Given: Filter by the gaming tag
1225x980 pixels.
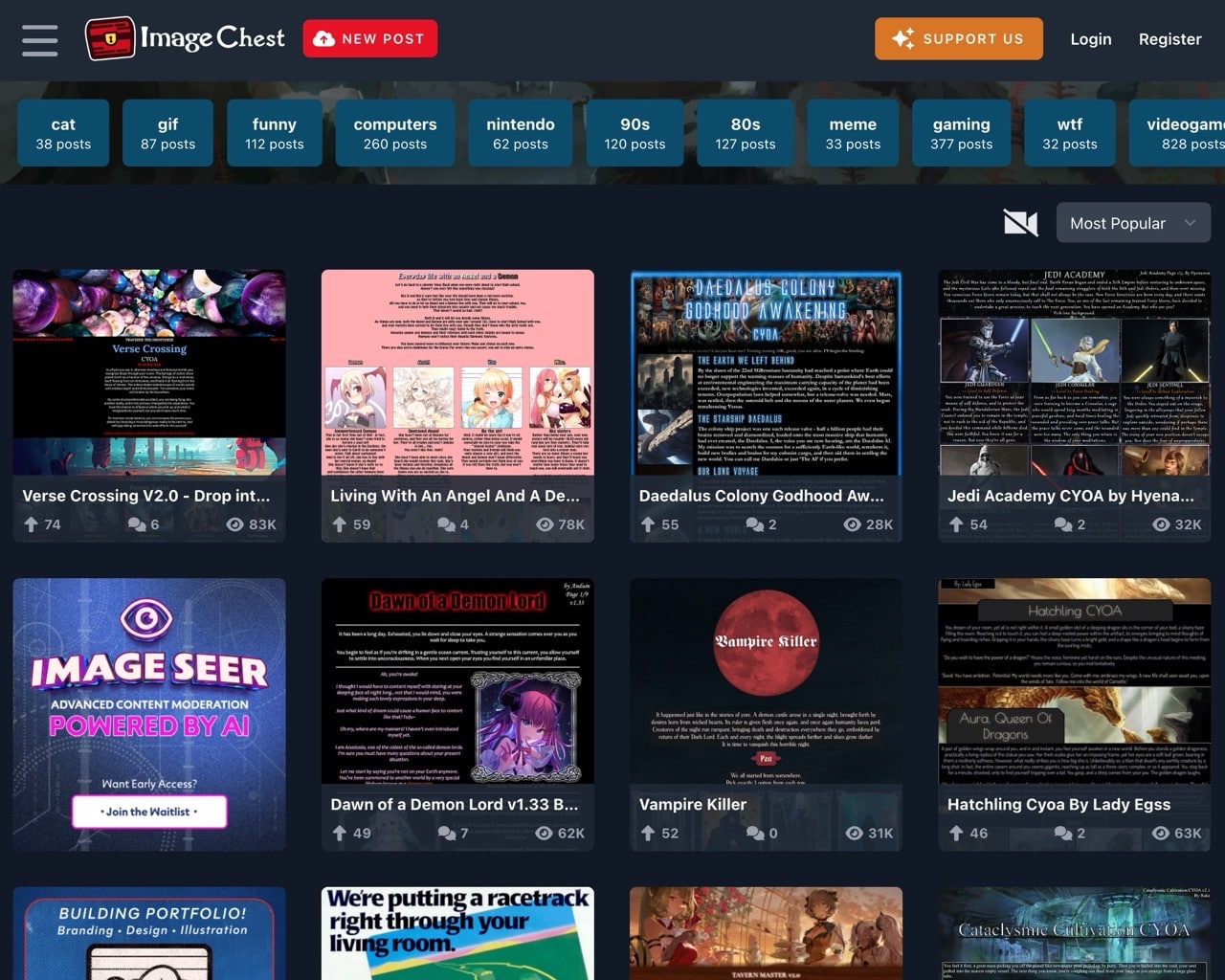Looking at the screenshot, I should [961, 133].
